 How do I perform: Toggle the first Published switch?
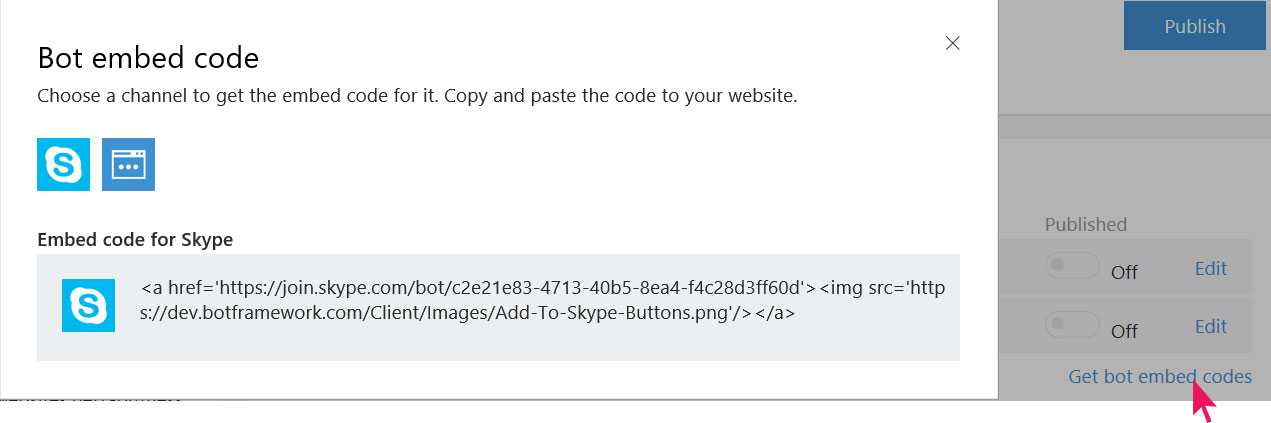coord(1072,267)
